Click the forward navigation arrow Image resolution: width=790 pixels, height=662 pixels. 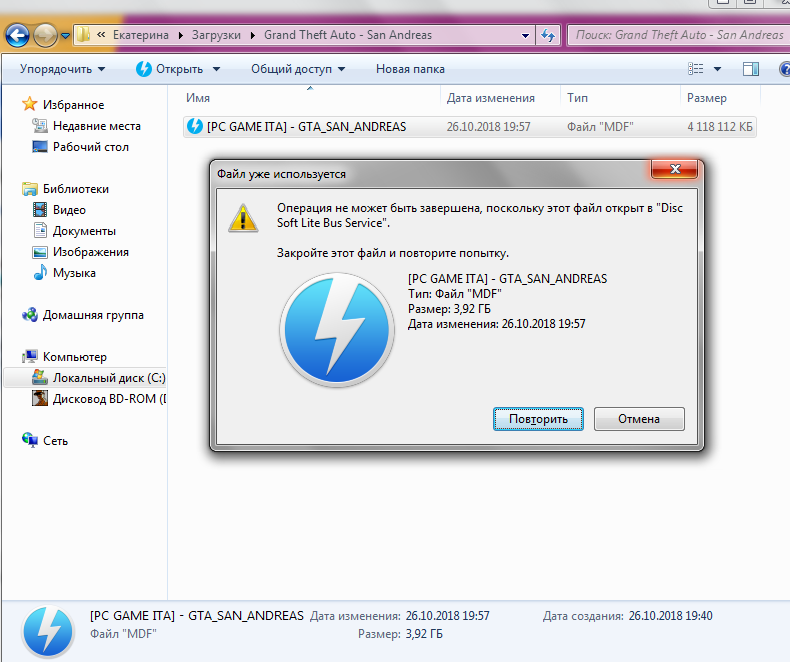click(45, 35)
